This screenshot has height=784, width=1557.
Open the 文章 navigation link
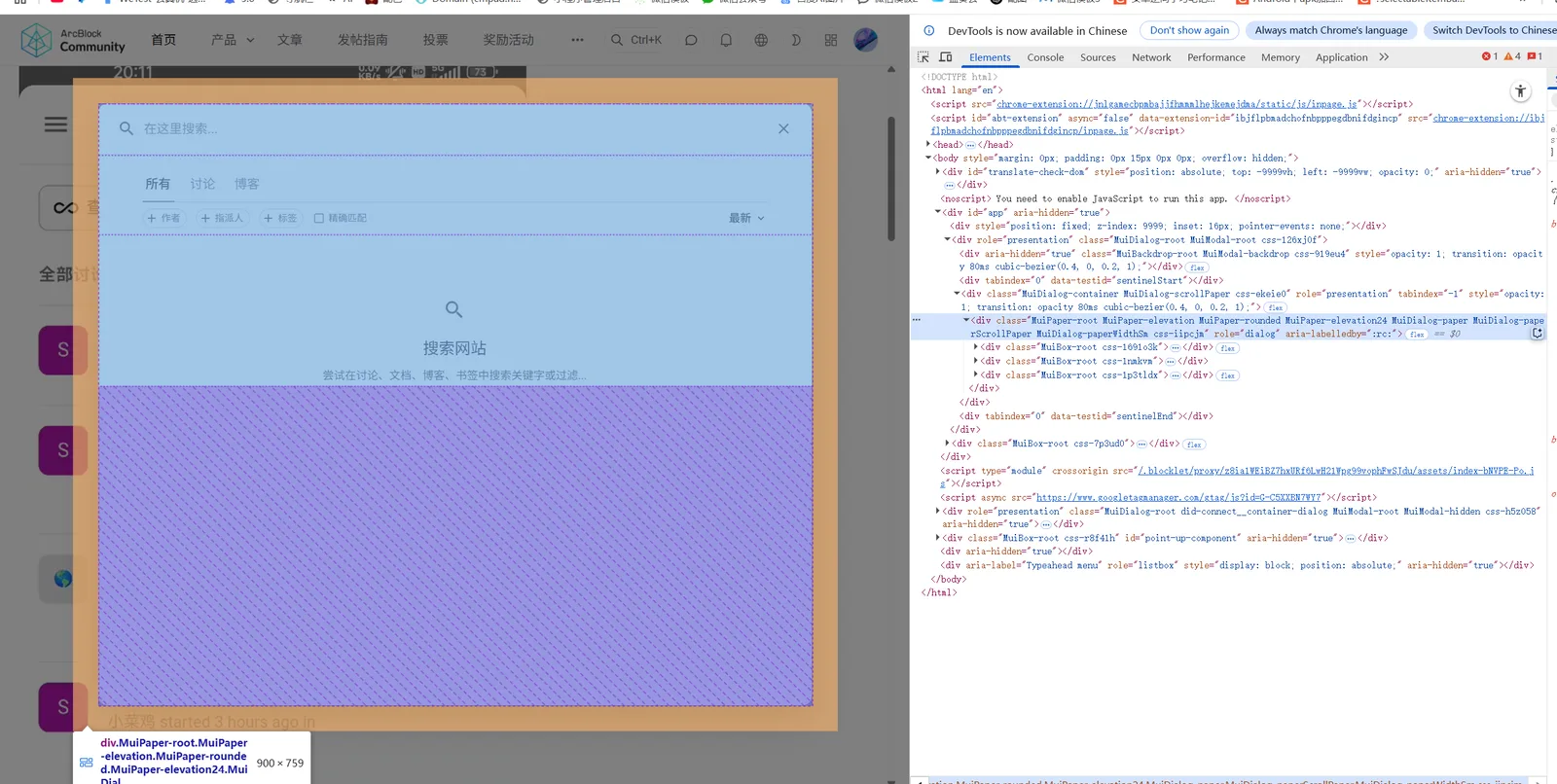pyautogui.click(x=290, y=40)
